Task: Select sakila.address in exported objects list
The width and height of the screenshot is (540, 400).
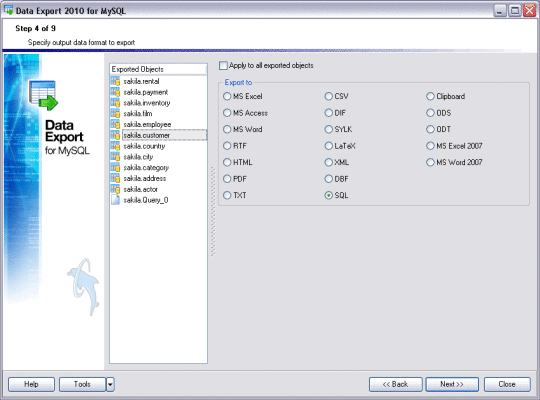Action: pos(145,178)
